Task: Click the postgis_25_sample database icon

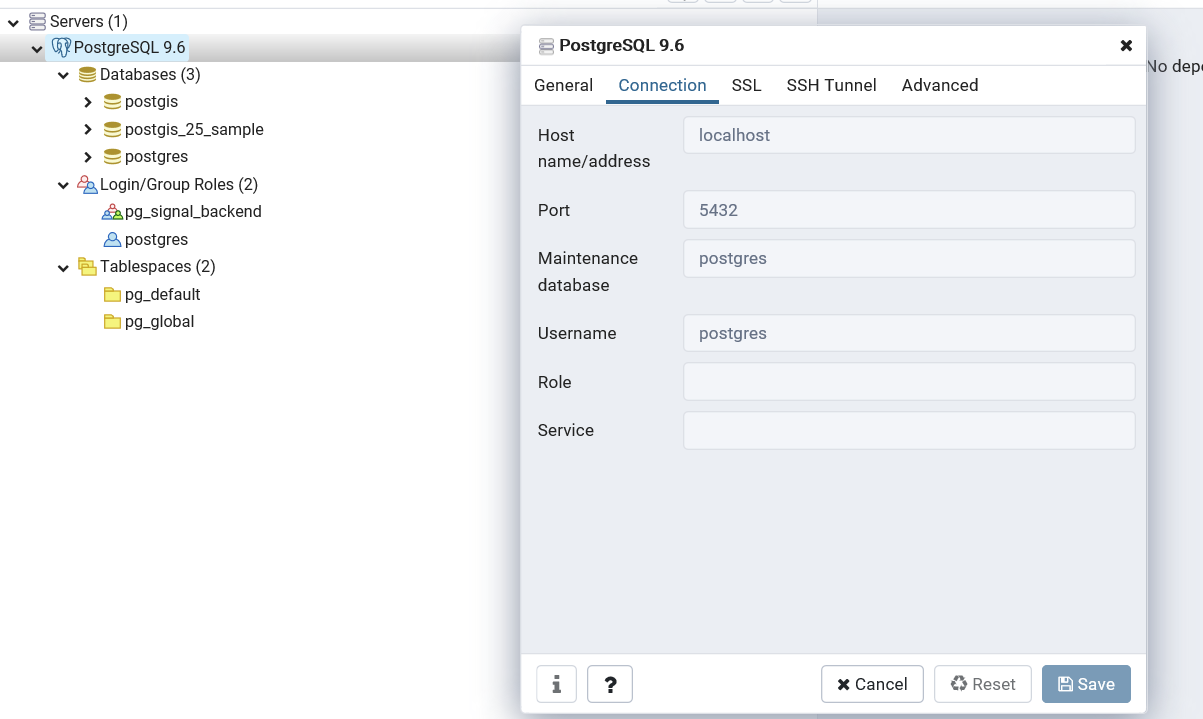Action: (x=113, y=130)
